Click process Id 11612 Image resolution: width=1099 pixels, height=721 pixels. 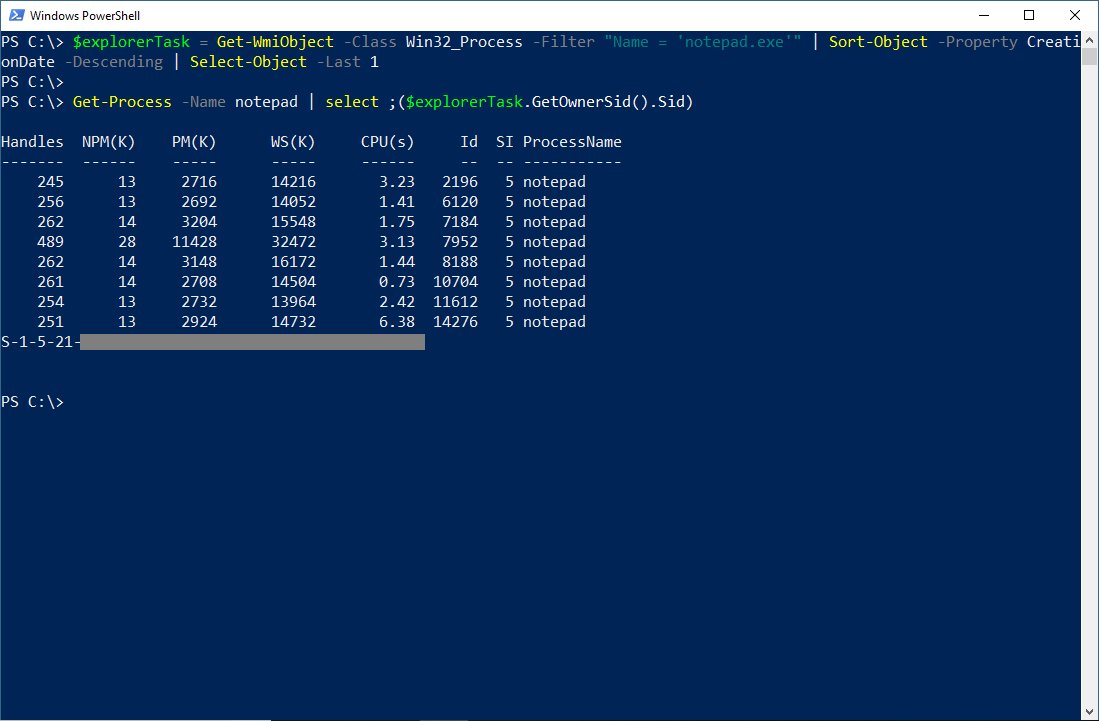point(456,302)
